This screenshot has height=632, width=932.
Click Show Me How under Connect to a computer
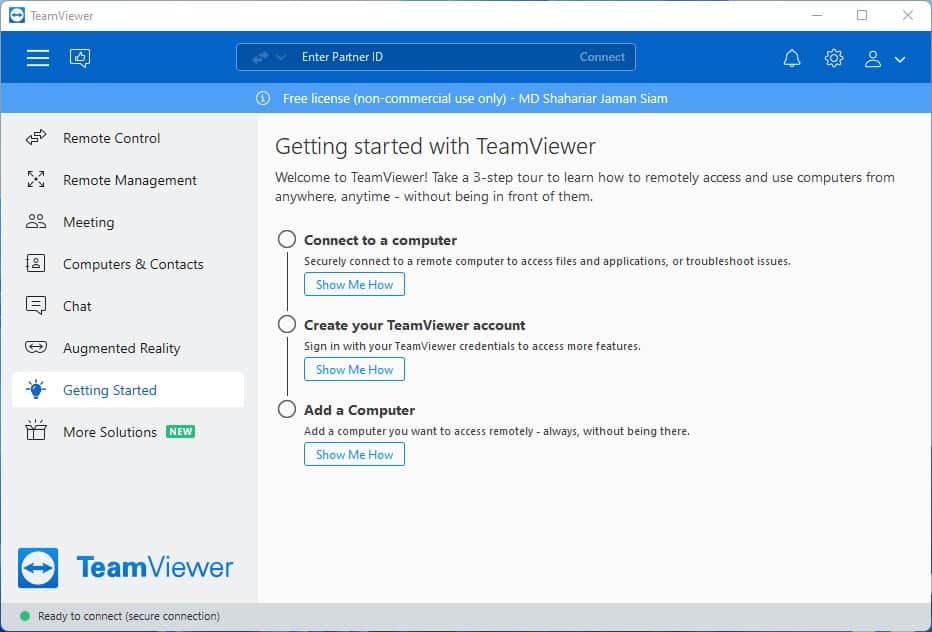point(354,284)
